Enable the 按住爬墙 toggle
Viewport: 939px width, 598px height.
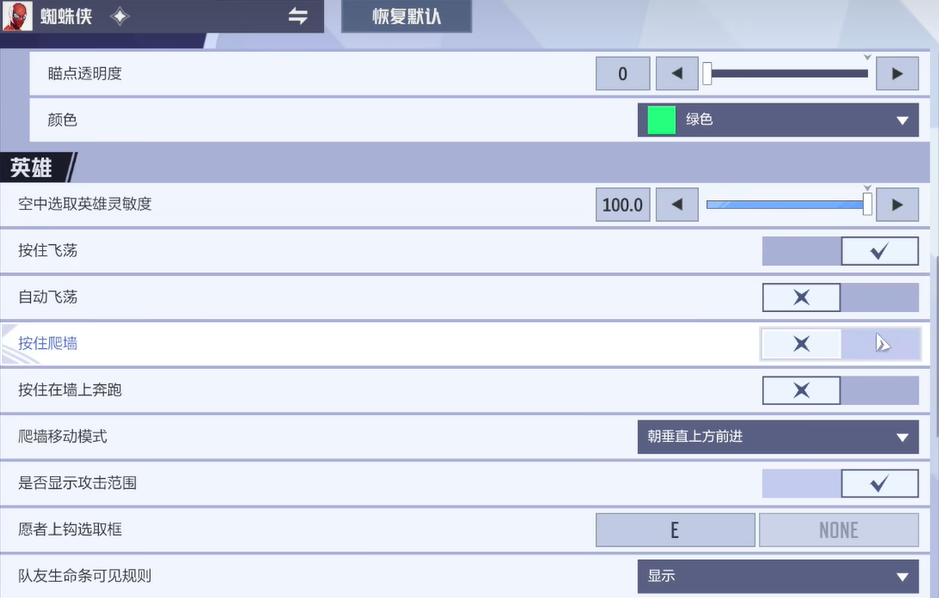pos(880,344)
